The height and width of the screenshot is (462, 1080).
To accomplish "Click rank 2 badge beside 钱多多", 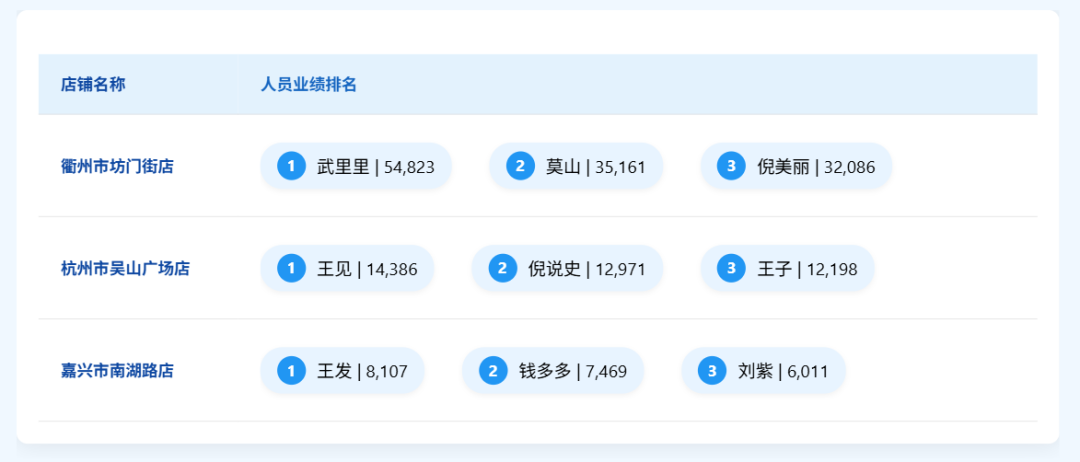I will coord(493,371).
